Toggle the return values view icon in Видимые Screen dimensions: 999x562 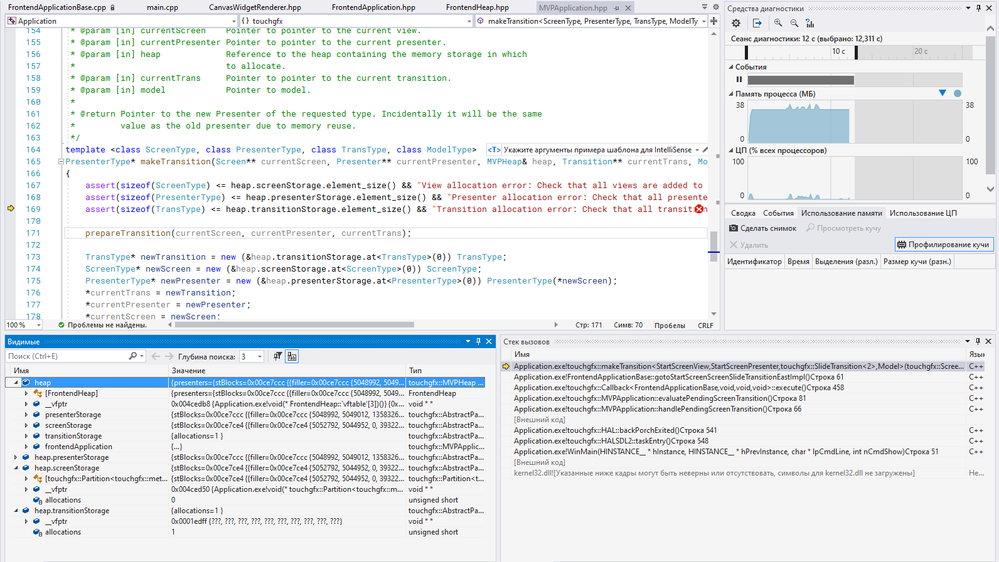292,356
